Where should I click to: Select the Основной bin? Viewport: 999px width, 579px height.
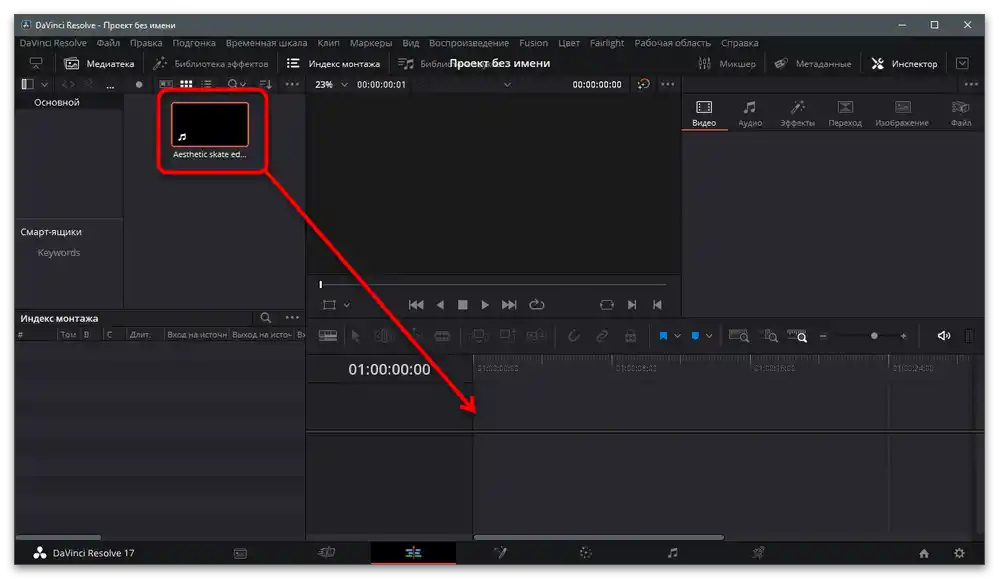57,102
